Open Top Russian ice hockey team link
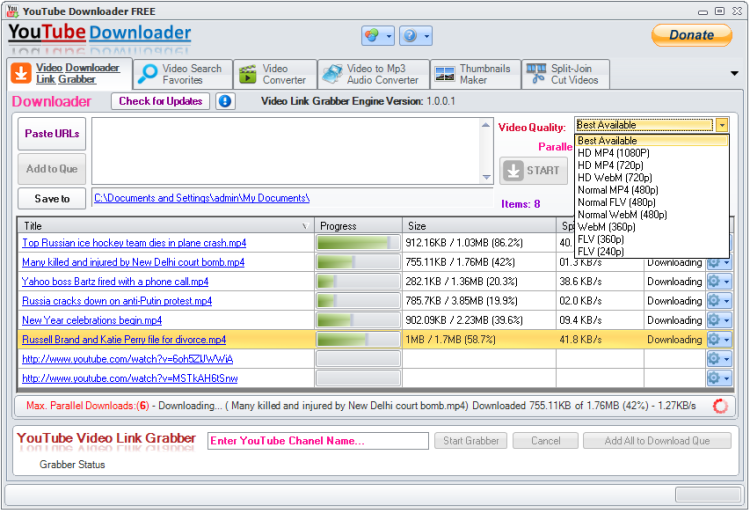Image resolution: width=750 pixels, height=528 pixels. pos(134,243)
